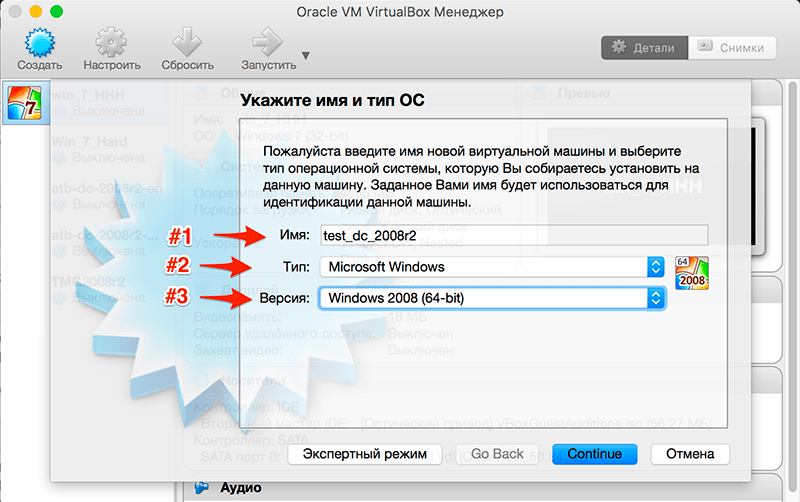Click the Имя field with test_dc_2008r2
800x502 pixels.
click(514, 235)
